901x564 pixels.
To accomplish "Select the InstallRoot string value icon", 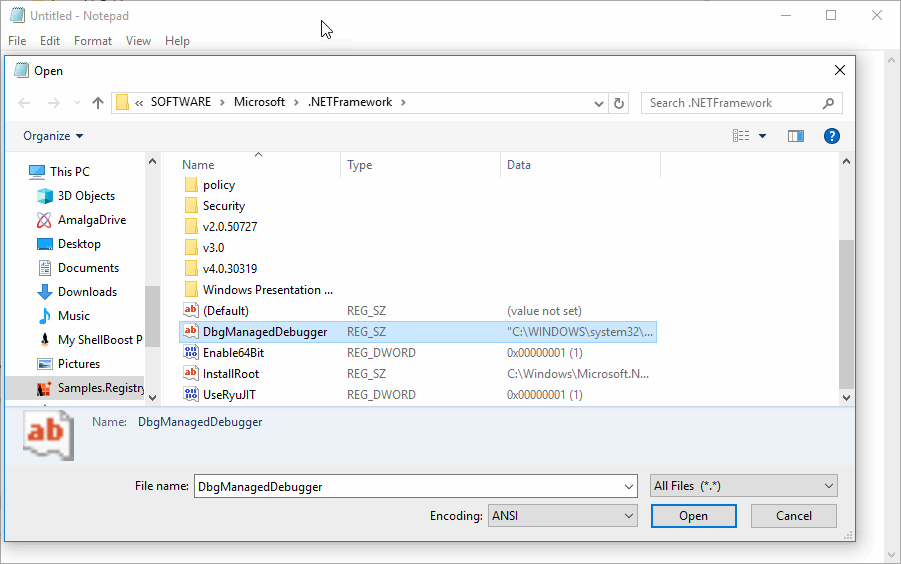I will (191, 373).
